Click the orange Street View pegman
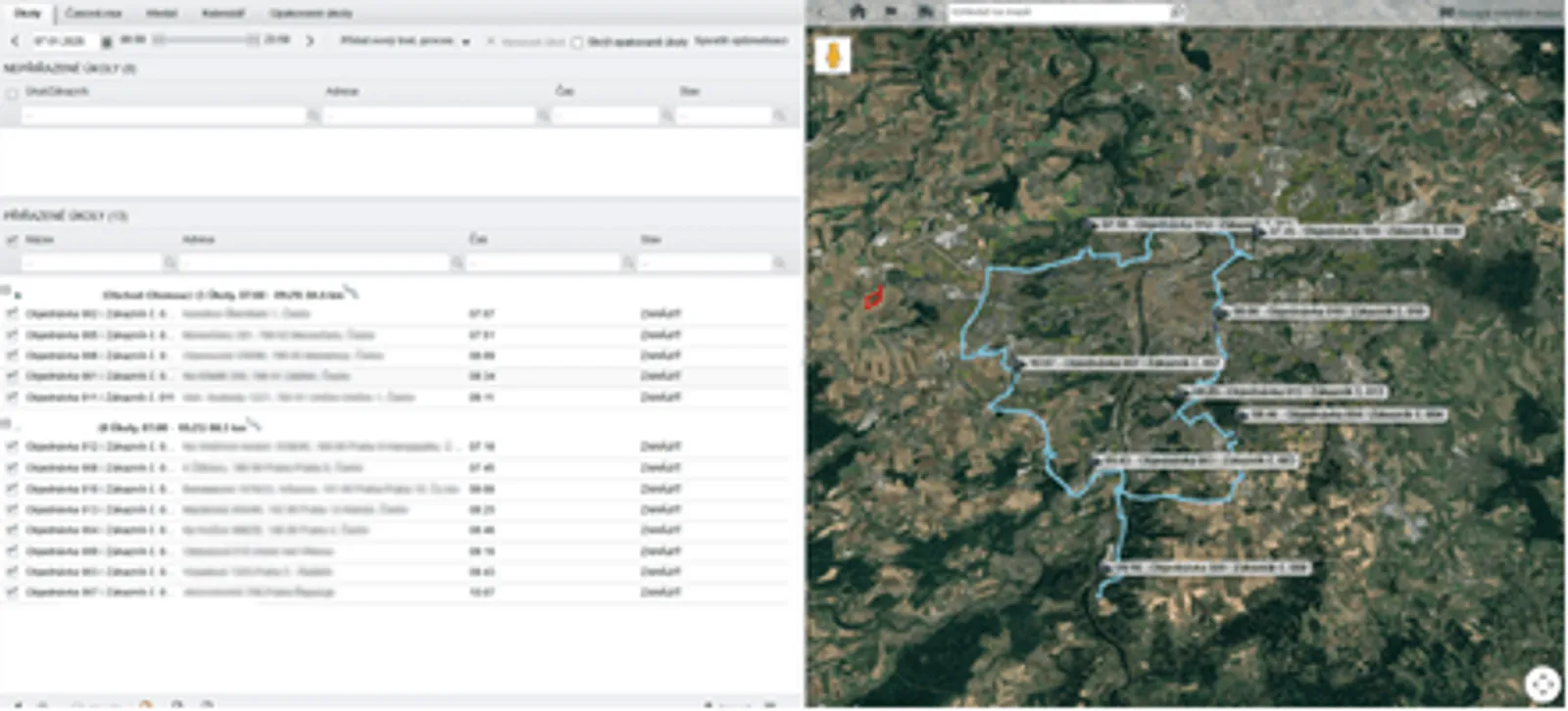 point(832,55)
